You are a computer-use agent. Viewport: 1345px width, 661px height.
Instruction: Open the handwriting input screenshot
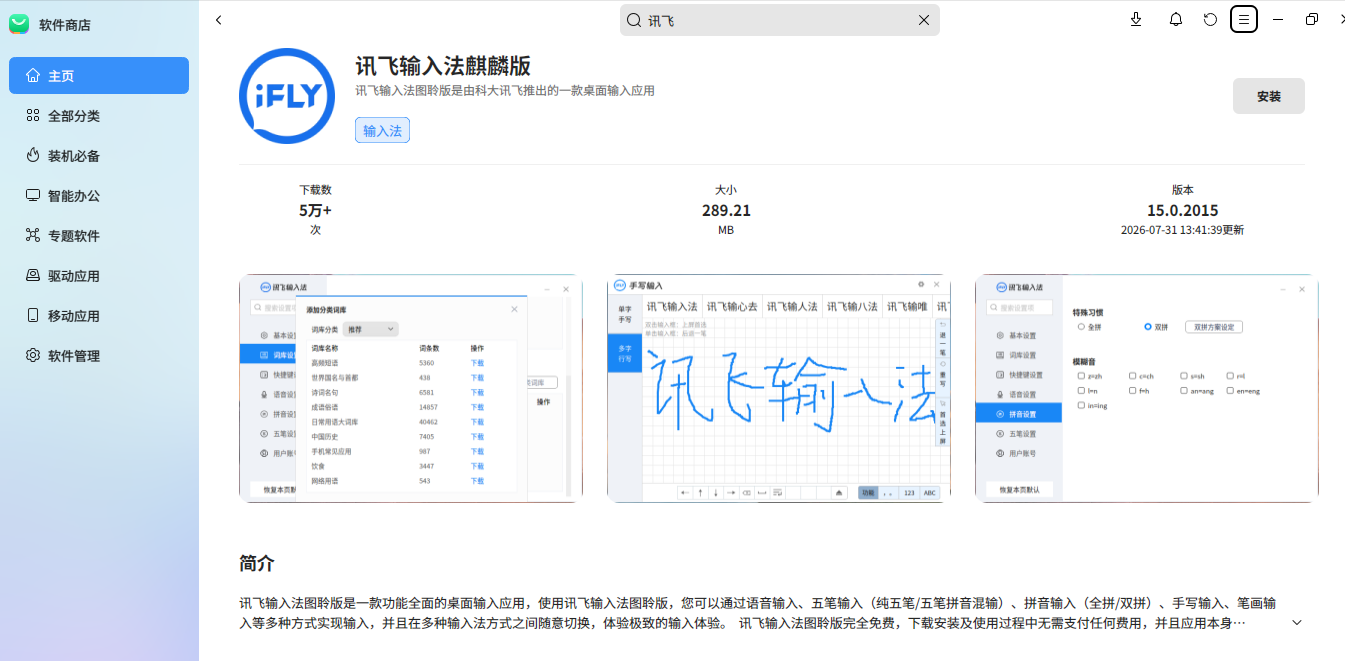point(779,388)
